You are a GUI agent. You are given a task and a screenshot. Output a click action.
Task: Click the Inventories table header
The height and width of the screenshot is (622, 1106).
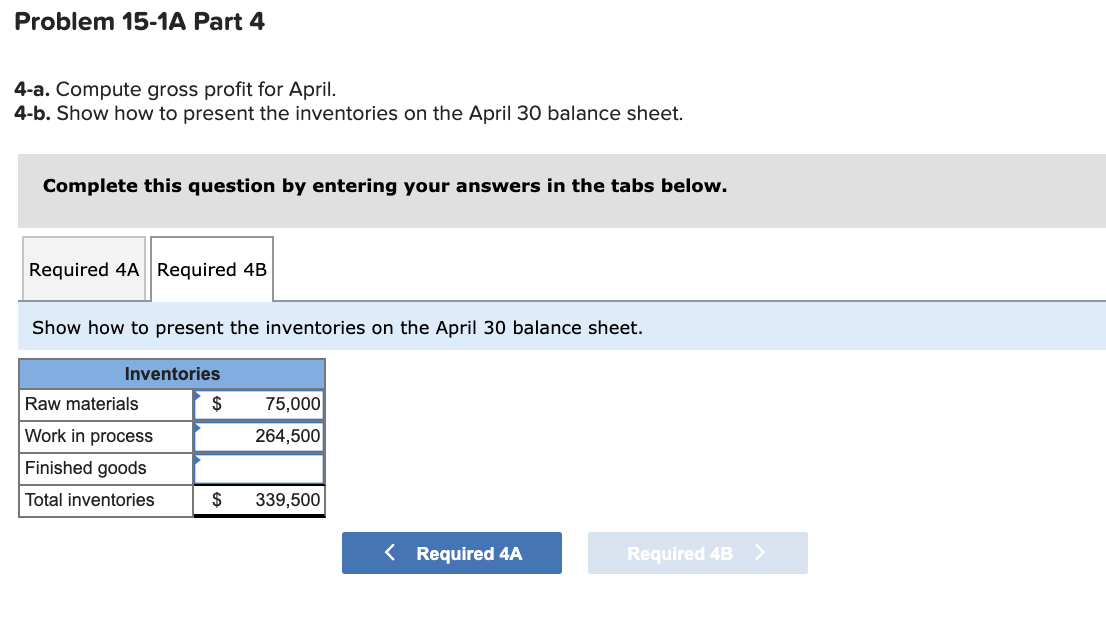tap(172, 373)
